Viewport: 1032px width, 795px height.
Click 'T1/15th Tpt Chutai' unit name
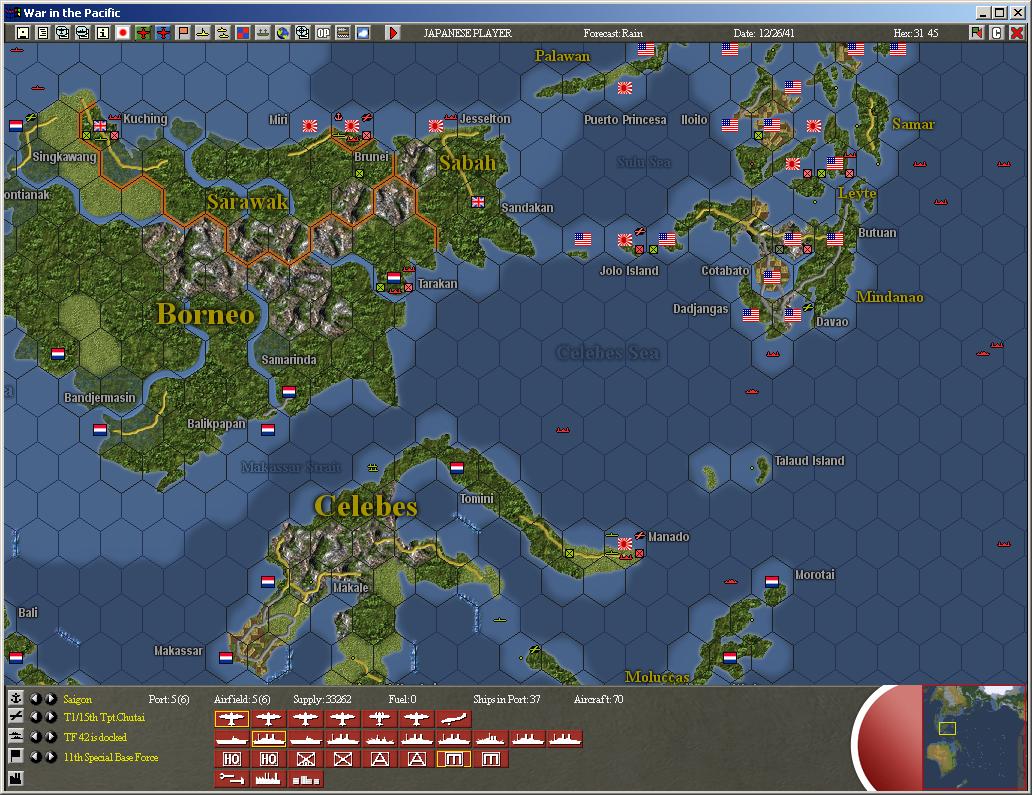tap(104, 717)
